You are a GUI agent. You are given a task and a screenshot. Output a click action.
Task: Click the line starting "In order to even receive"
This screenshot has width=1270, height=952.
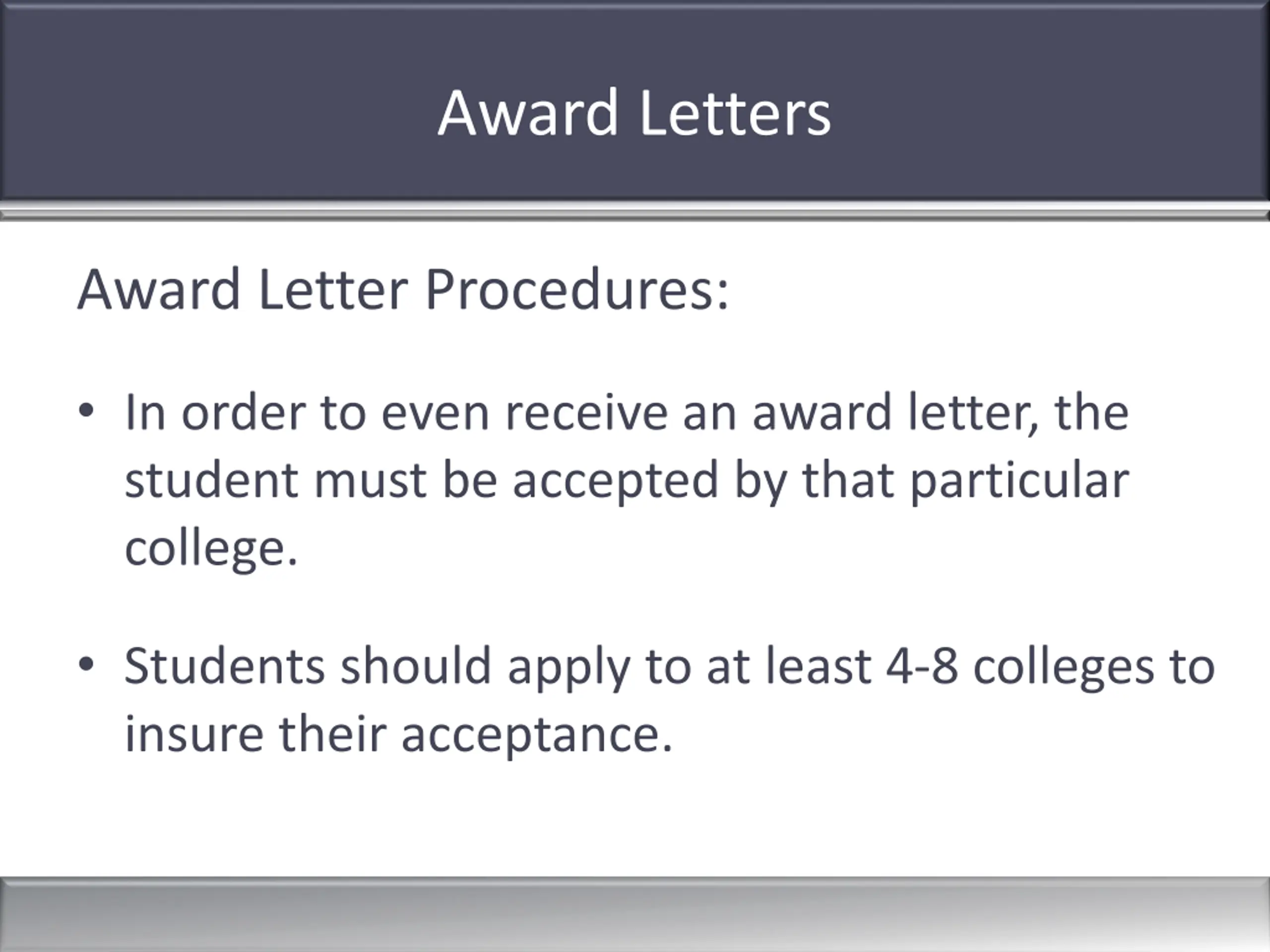pyautogui.click(x=627, y=412)
